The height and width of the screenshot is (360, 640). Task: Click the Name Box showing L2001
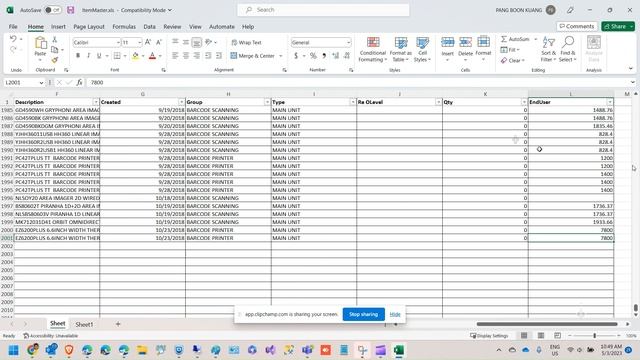(x=24, y=82)
